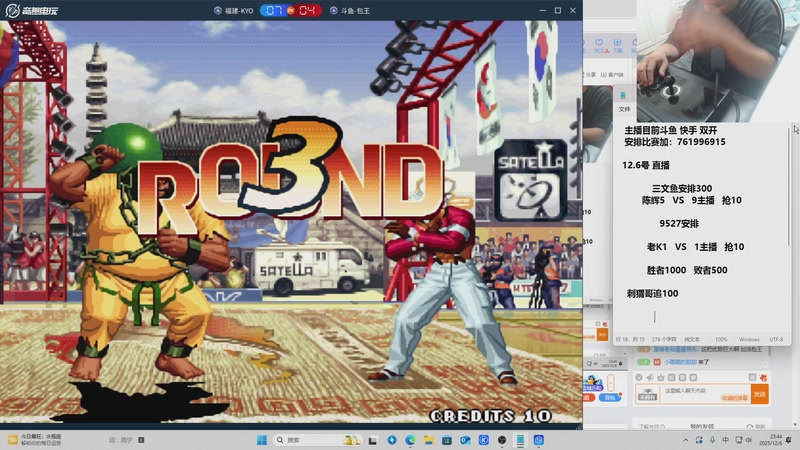Viewport: 800px width, 450px height.
Task: Click the 斗鱼-包王 player name in title bar
Action: click(350, 11)
